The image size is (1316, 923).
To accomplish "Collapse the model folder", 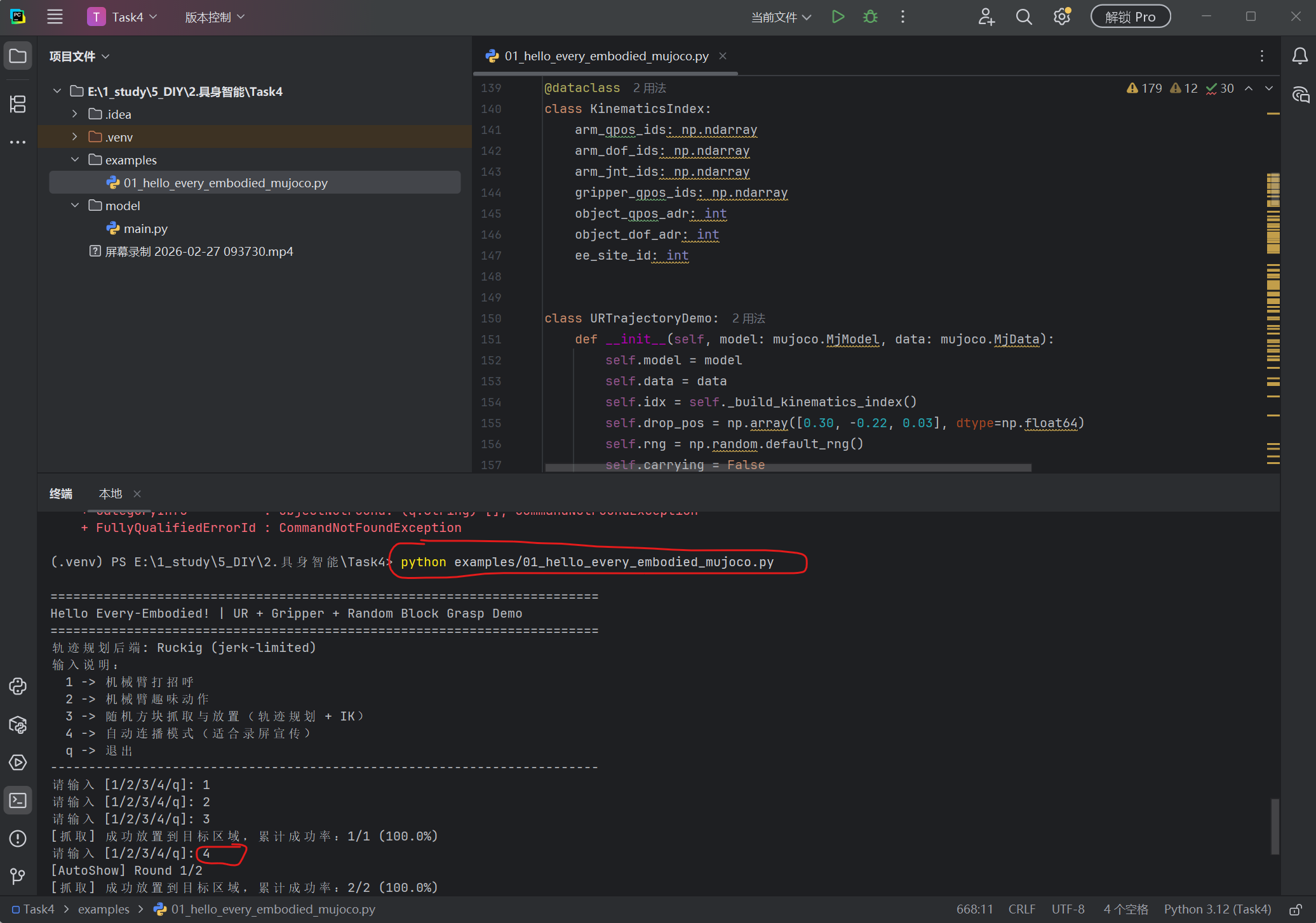I will pos(75,206).
